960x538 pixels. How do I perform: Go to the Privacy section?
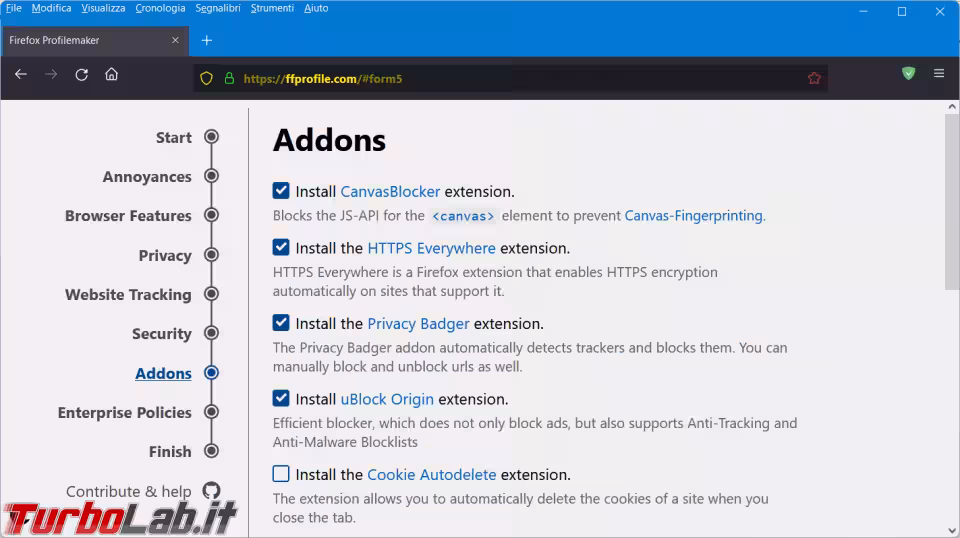point(165,255)
